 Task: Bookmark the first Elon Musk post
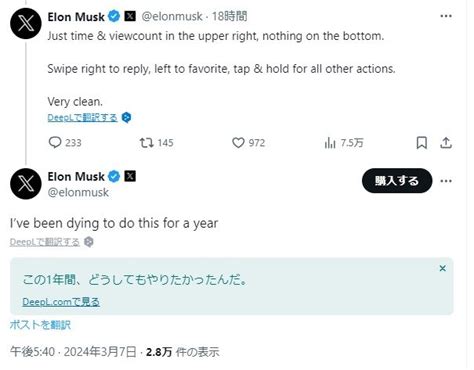tap(422, 143)
